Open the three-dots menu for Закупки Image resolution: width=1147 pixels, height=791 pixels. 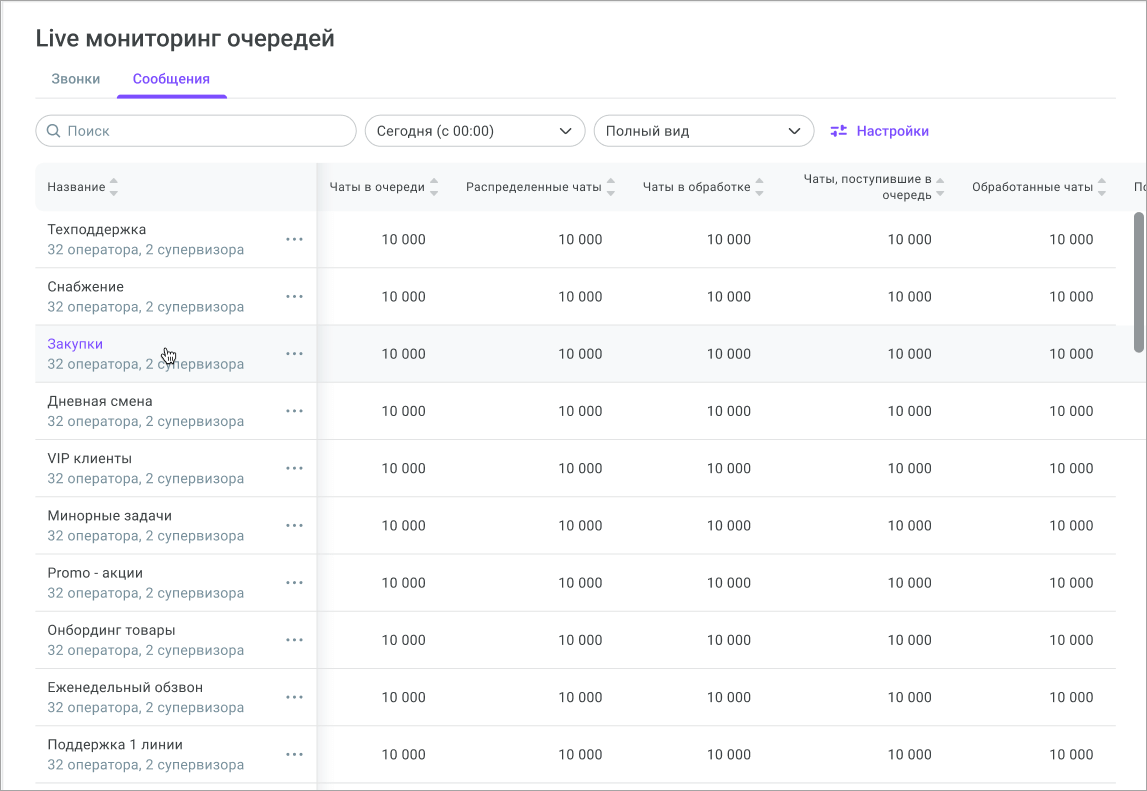pyautogui.click(x=294, y=353)
